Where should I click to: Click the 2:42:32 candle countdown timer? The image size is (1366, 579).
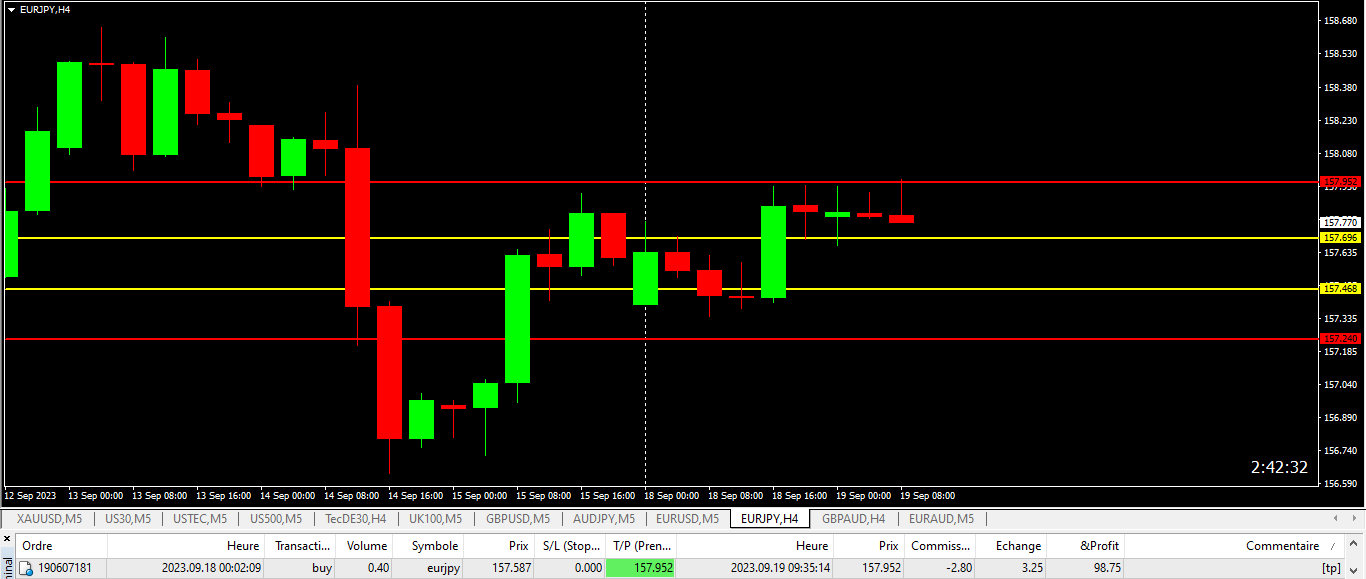[1279, 467]
